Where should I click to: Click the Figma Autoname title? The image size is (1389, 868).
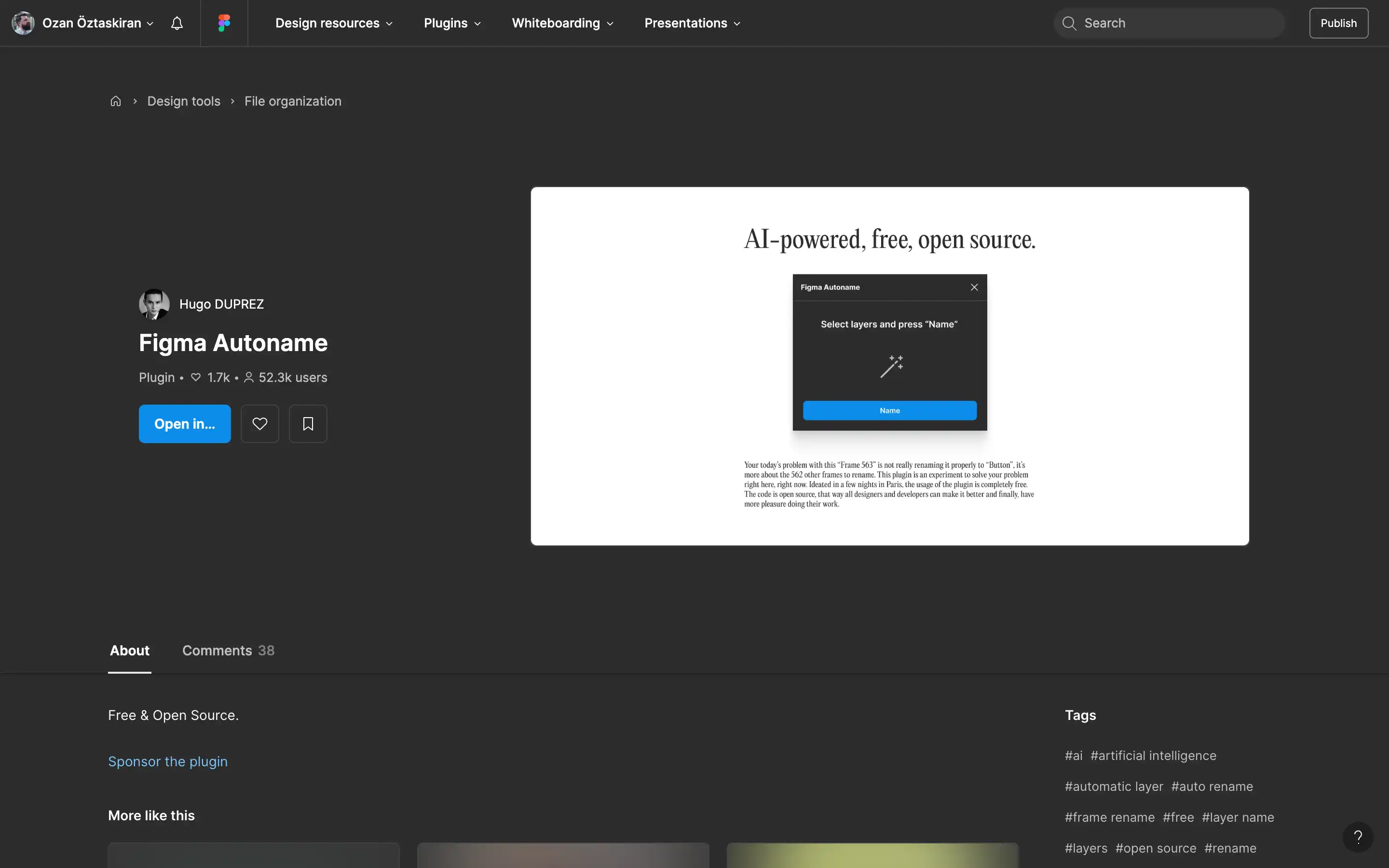pyautogui.click(x=233, y=343)
